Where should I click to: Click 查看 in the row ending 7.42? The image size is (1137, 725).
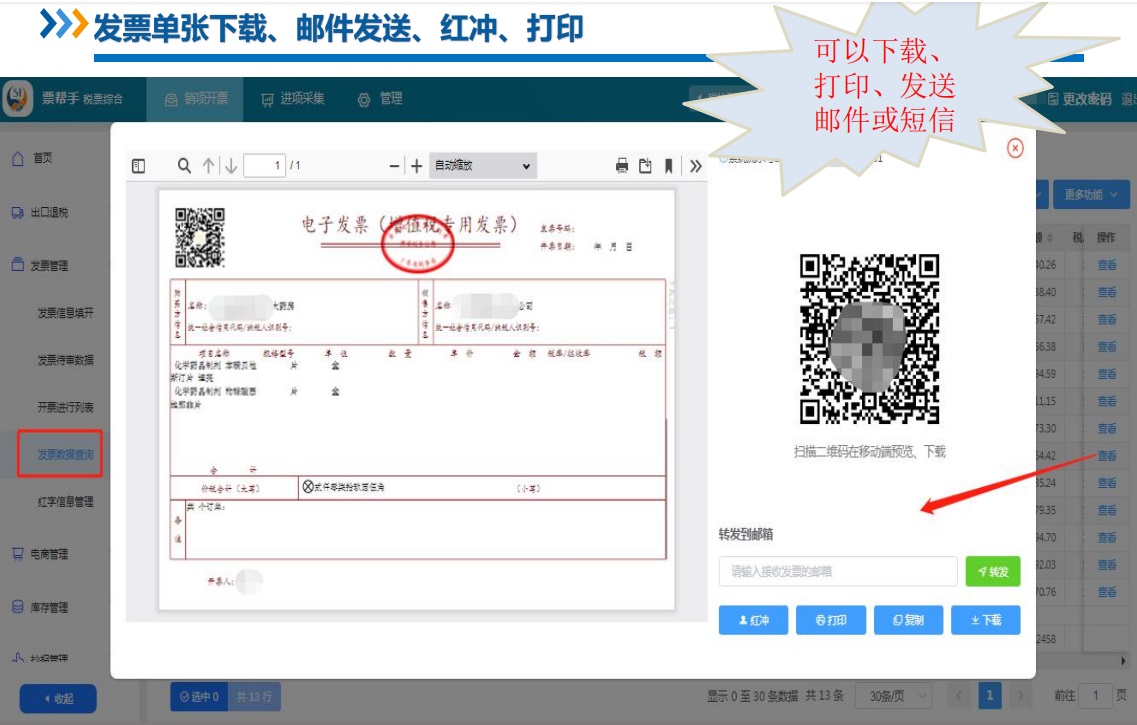pos(1107,320)
